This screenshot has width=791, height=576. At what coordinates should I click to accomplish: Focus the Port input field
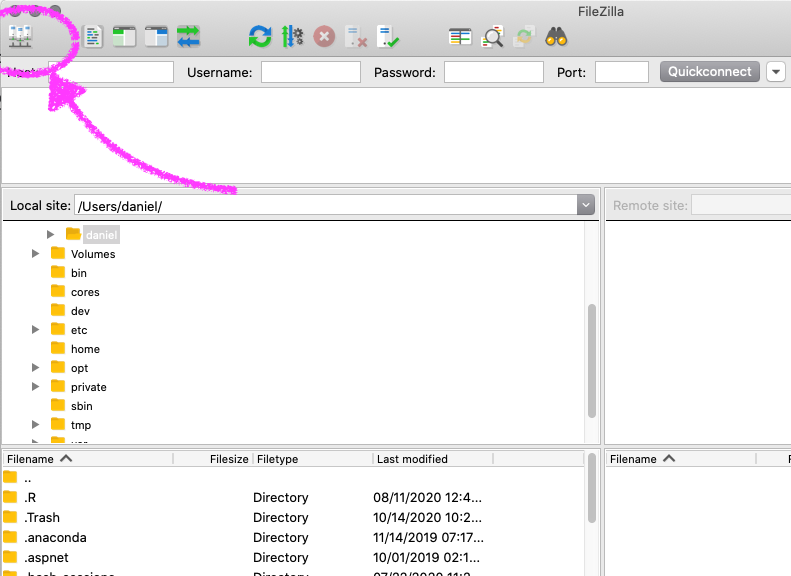(622, 72)
